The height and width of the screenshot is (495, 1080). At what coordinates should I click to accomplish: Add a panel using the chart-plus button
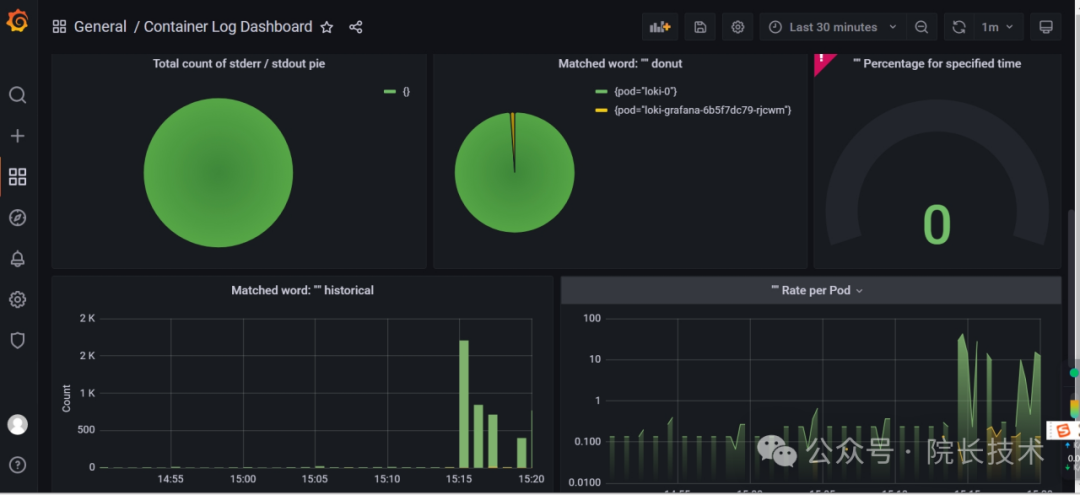coord(660,27)
